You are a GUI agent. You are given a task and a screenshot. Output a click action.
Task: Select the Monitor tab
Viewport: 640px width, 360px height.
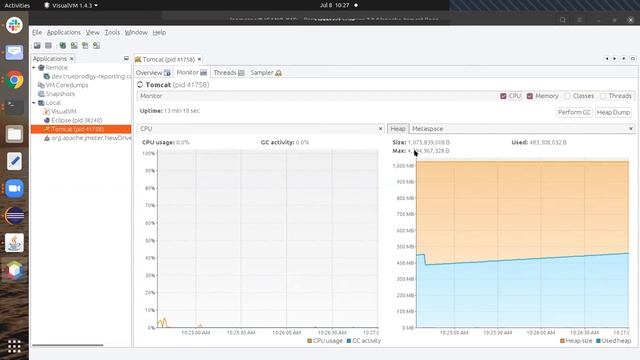pos(191,73)
